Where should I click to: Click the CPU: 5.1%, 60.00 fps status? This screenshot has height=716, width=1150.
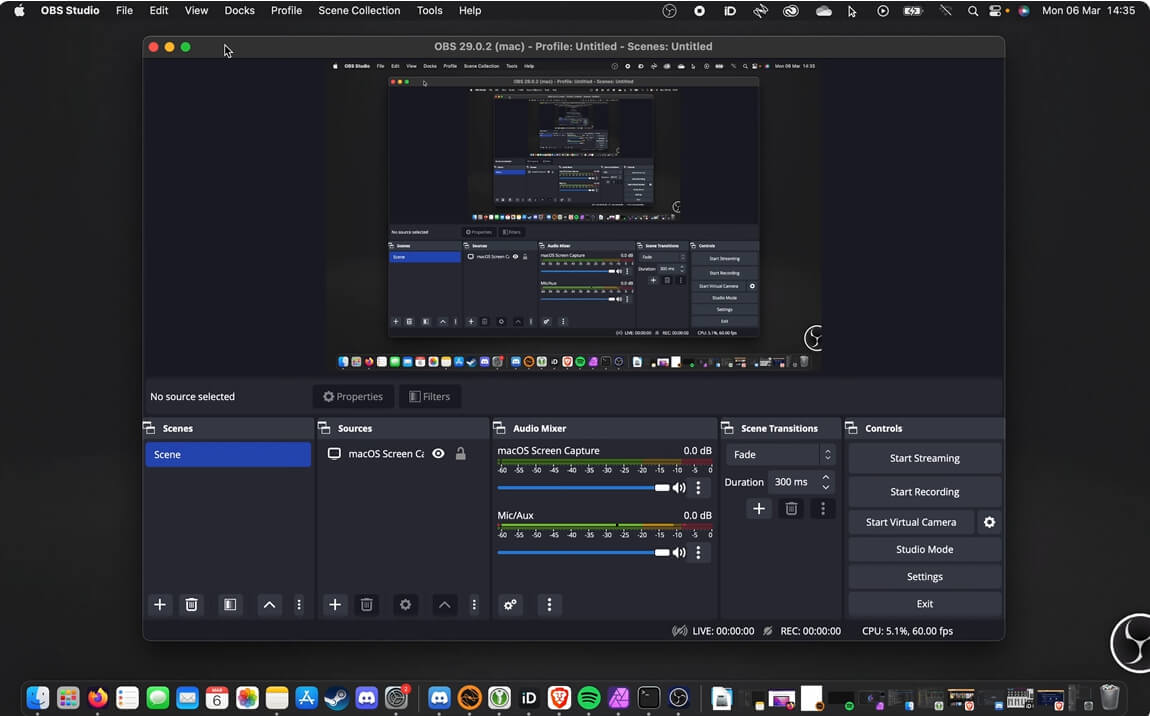coord(907,631)
